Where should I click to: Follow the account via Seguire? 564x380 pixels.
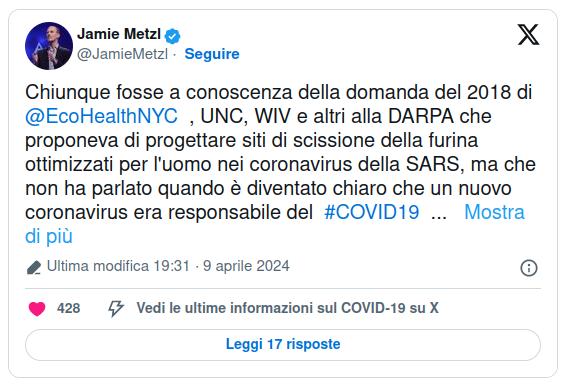(x=212, y=54)
